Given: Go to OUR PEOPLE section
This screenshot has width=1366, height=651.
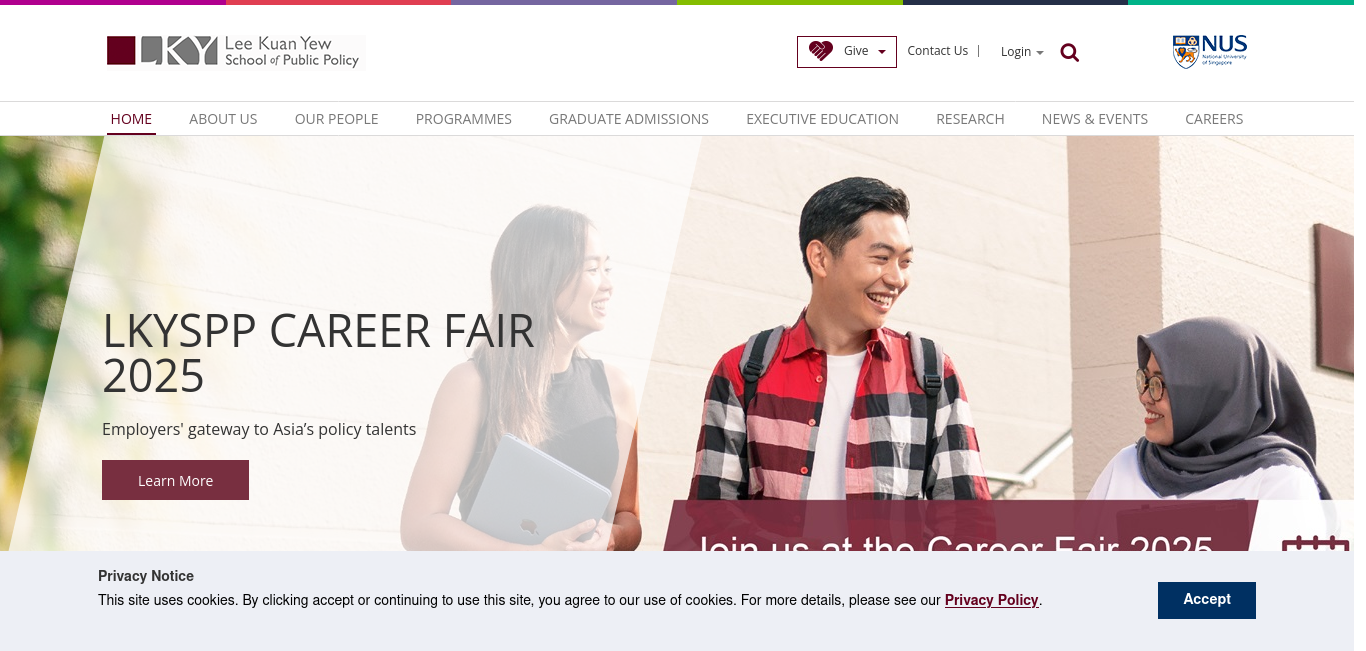Looking at the screenshot, I should pos(336,119).
